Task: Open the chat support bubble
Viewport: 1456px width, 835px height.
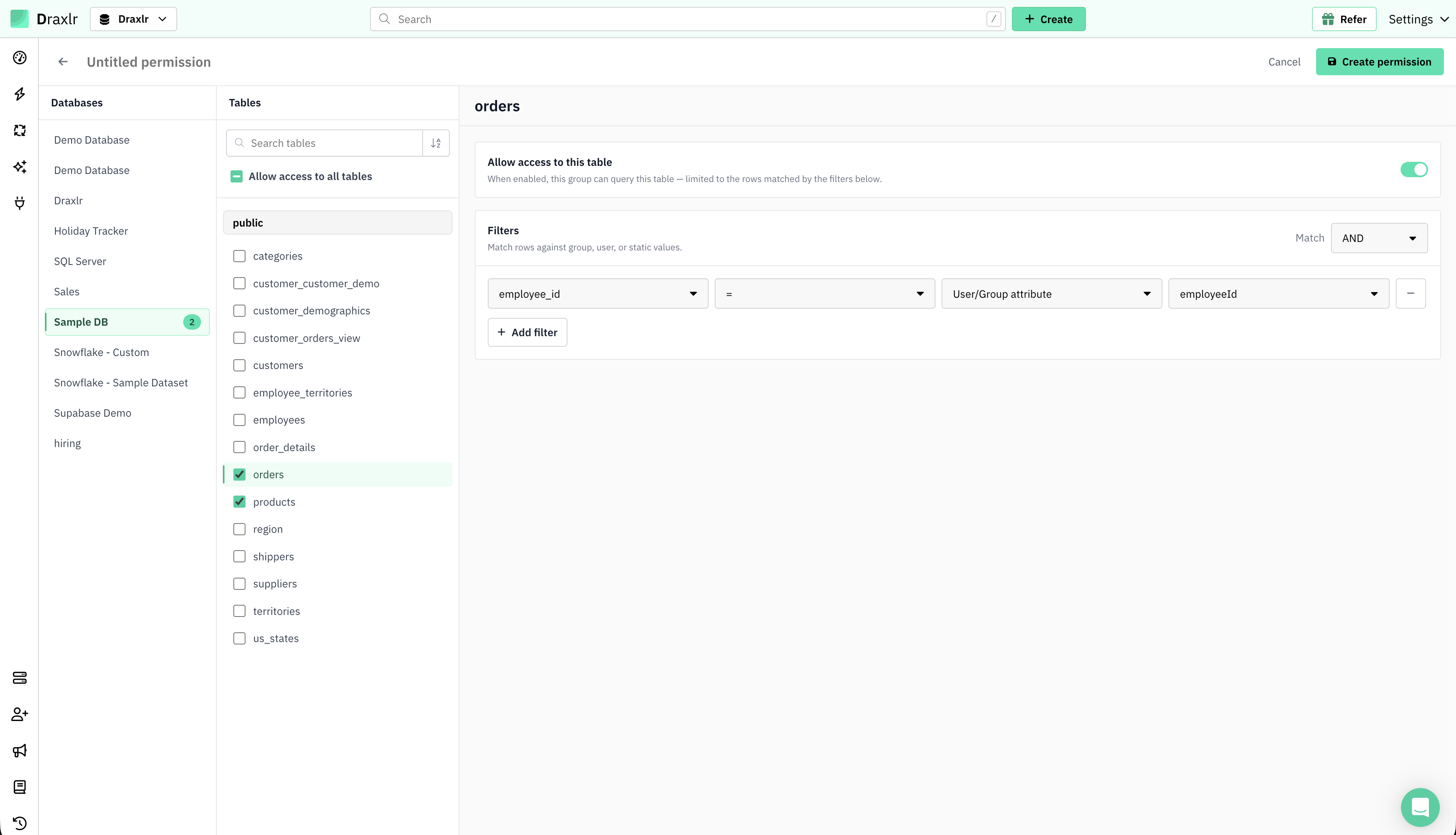Action: pos(1420,807)
